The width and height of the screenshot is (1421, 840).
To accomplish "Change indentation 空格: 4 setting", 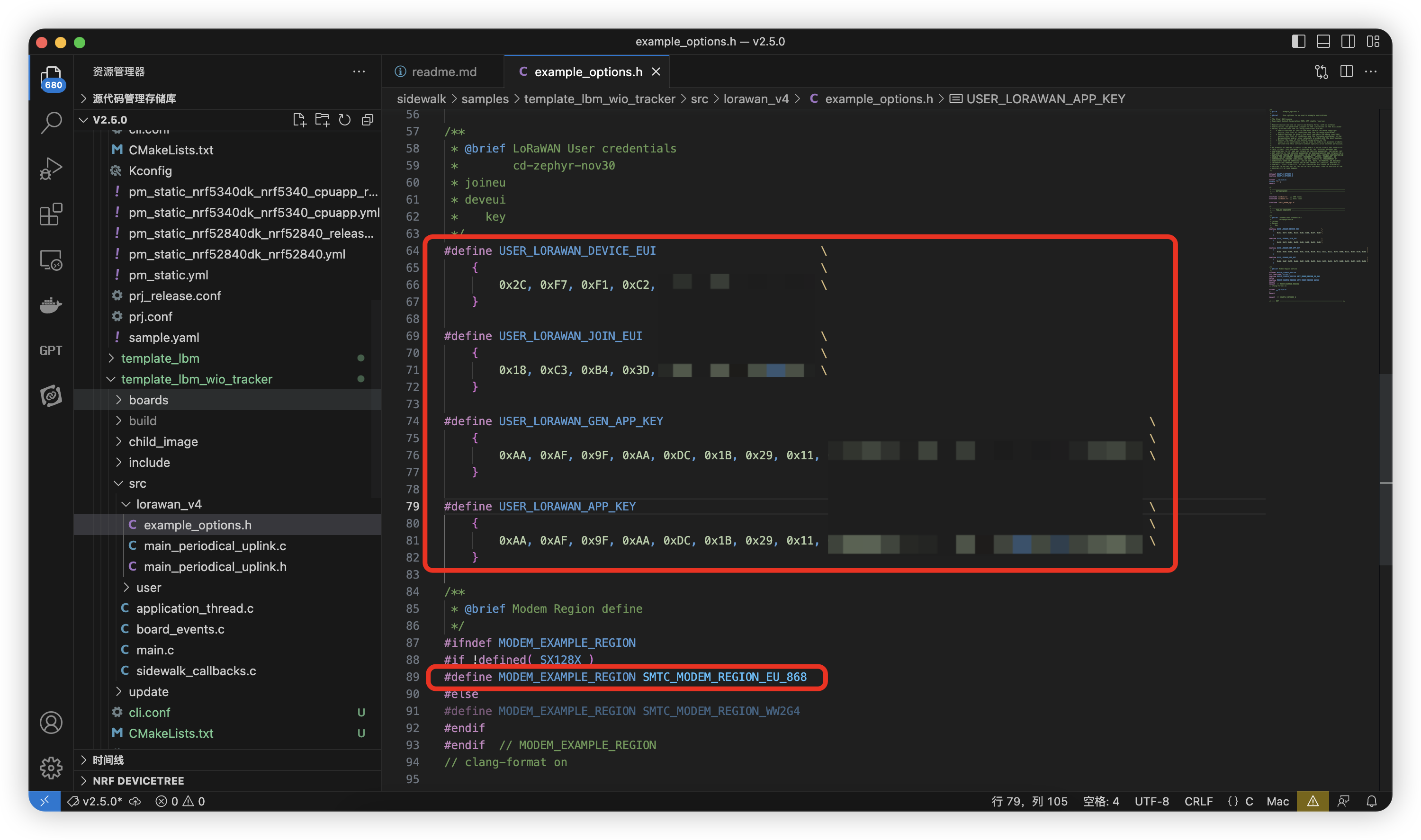I will (1101, 801).
